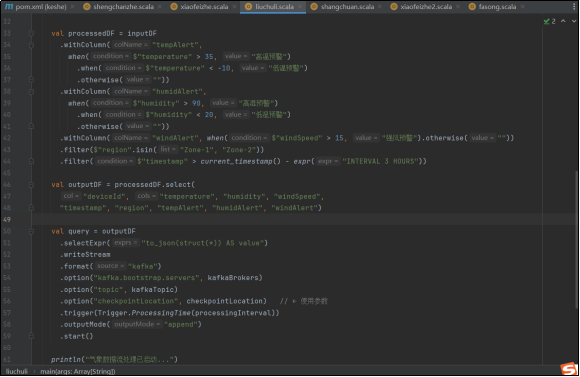The height and width of the screenshot is (377, 580).
Task: Close the xiaofeizhe.scala tab
Action: pos(234,7)
